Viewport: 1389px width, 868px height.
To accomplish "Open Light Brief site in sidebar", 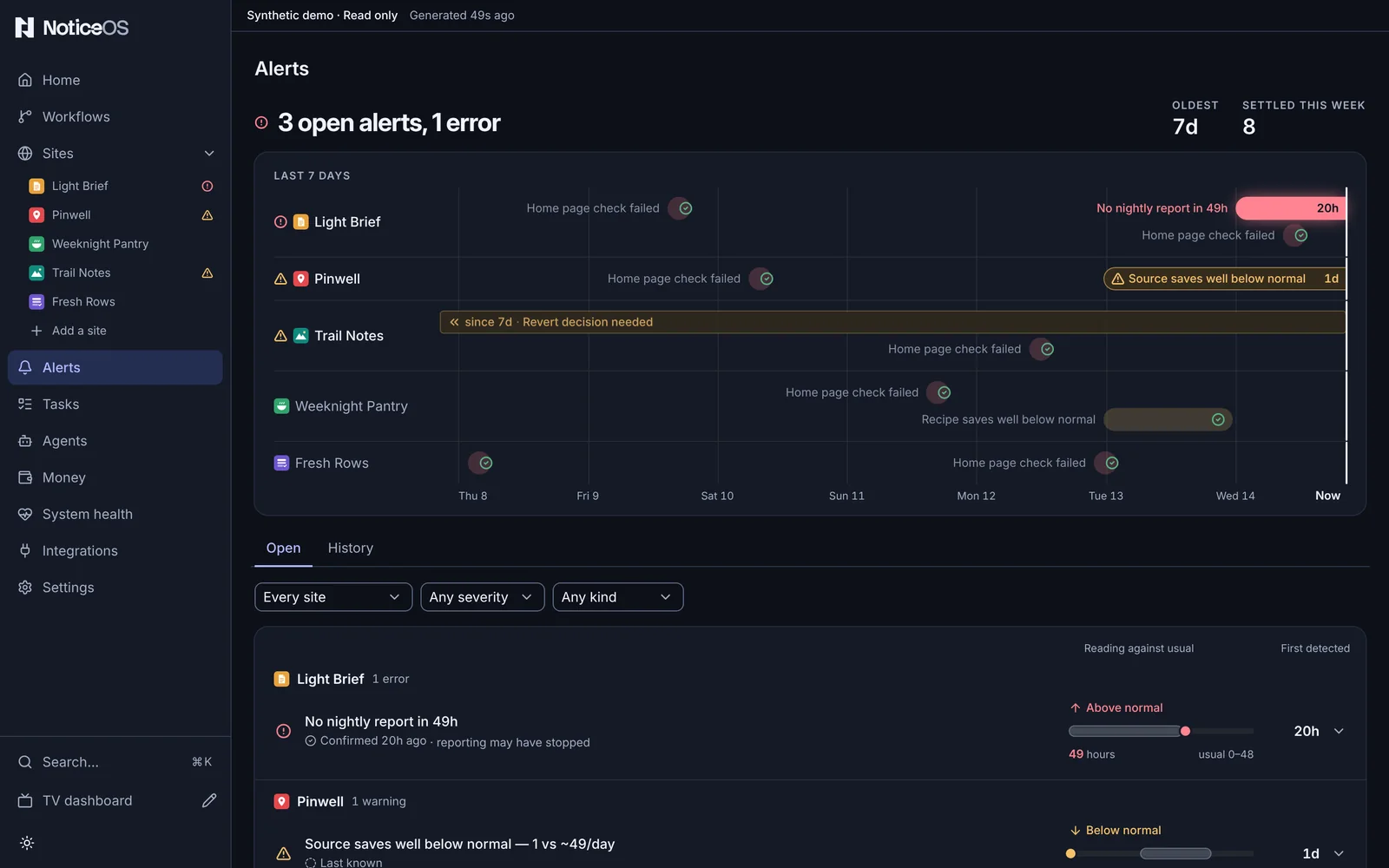I will click(80, 186).
